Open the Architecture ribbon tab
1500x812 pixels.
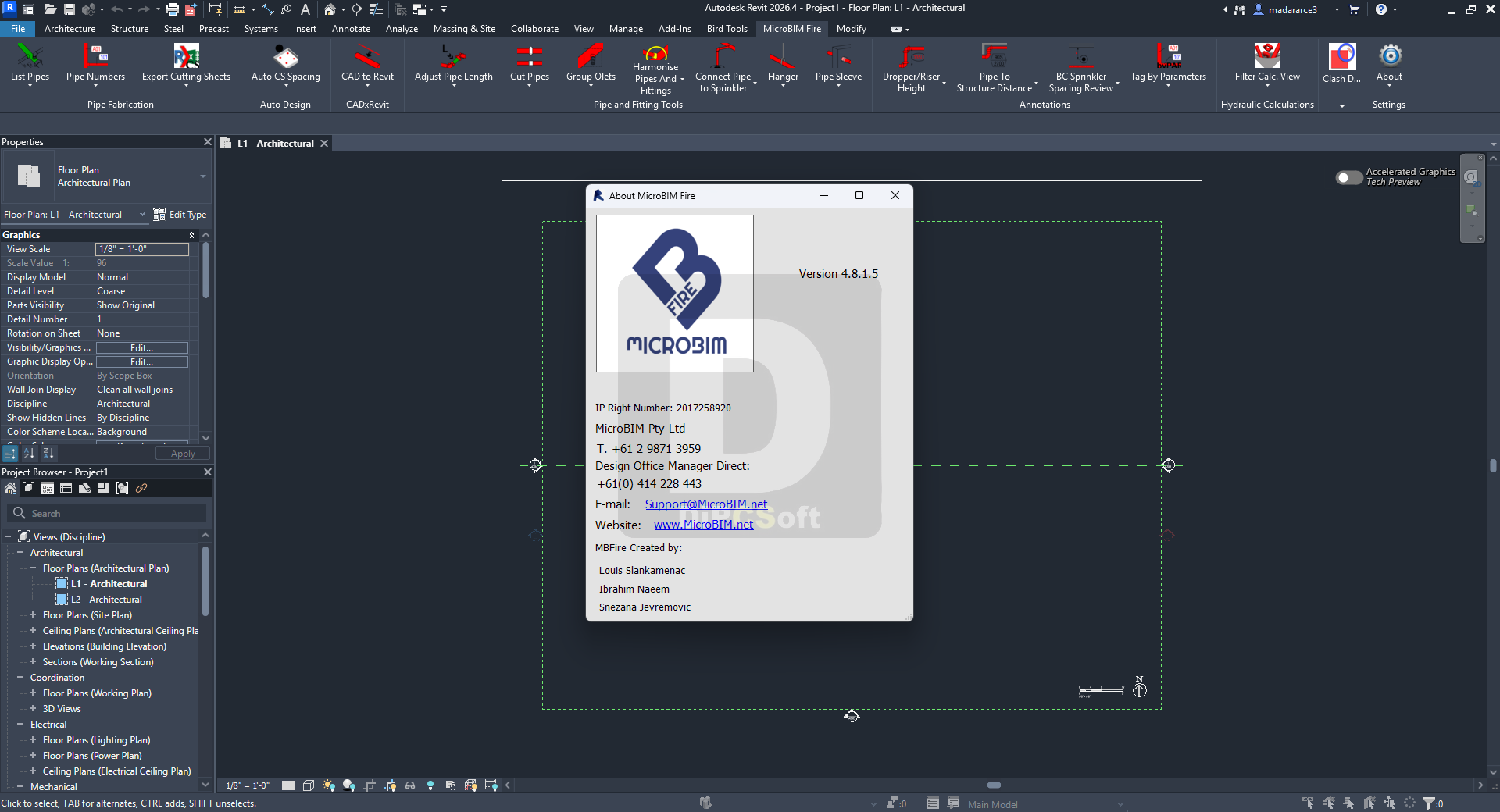pos(70,29)
